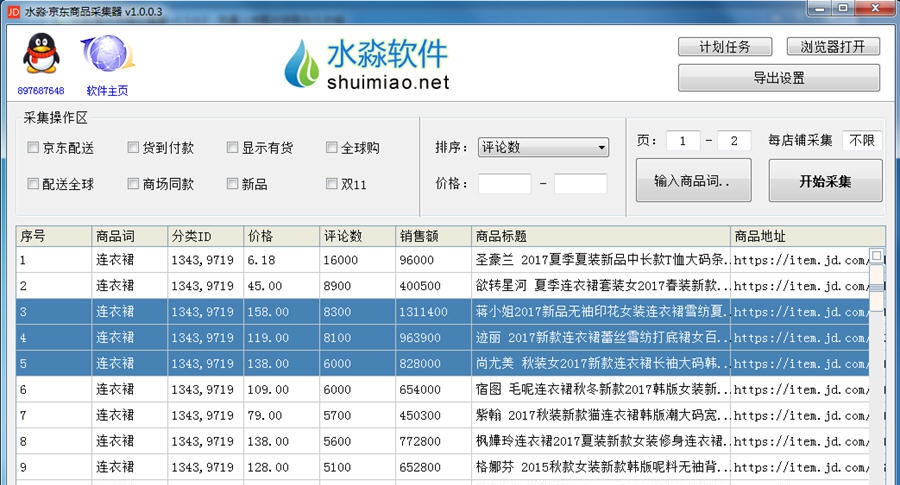The height and width of the screenshot is (485, 900).
Task: Click the 商品标题 column header
Action: (x=601, y=236)
